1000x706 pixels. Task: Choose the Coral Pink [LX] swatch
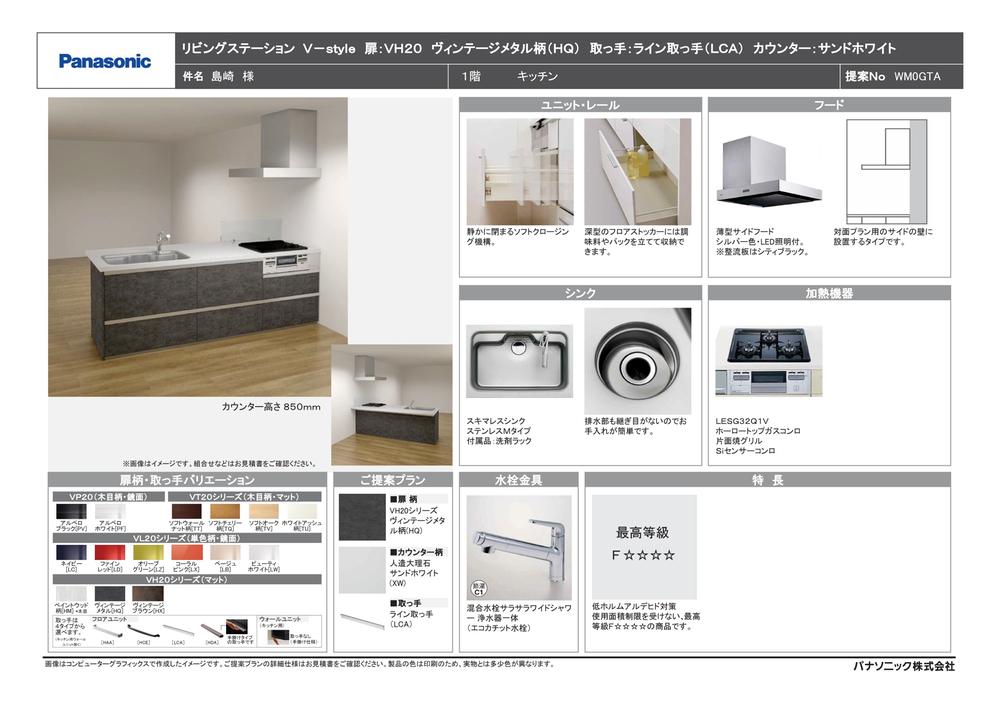point(187,552)
